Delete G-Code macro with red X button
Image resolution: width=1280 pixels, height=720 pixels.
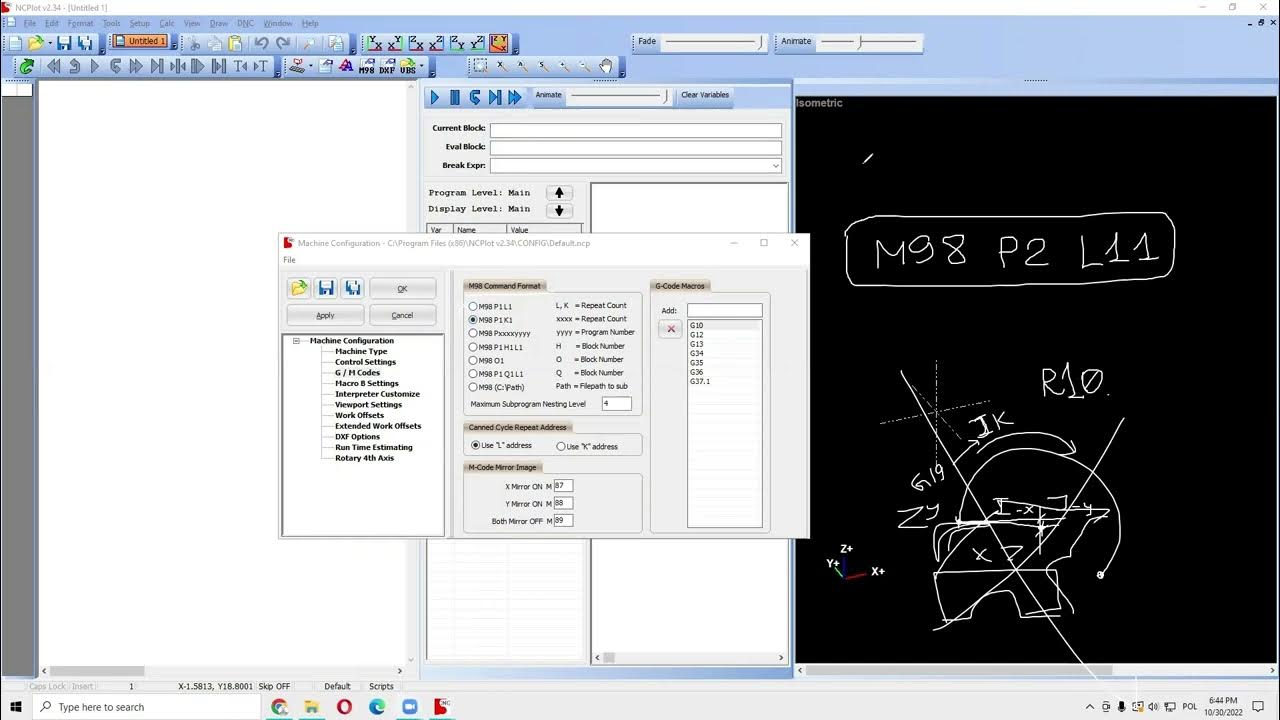671,329
